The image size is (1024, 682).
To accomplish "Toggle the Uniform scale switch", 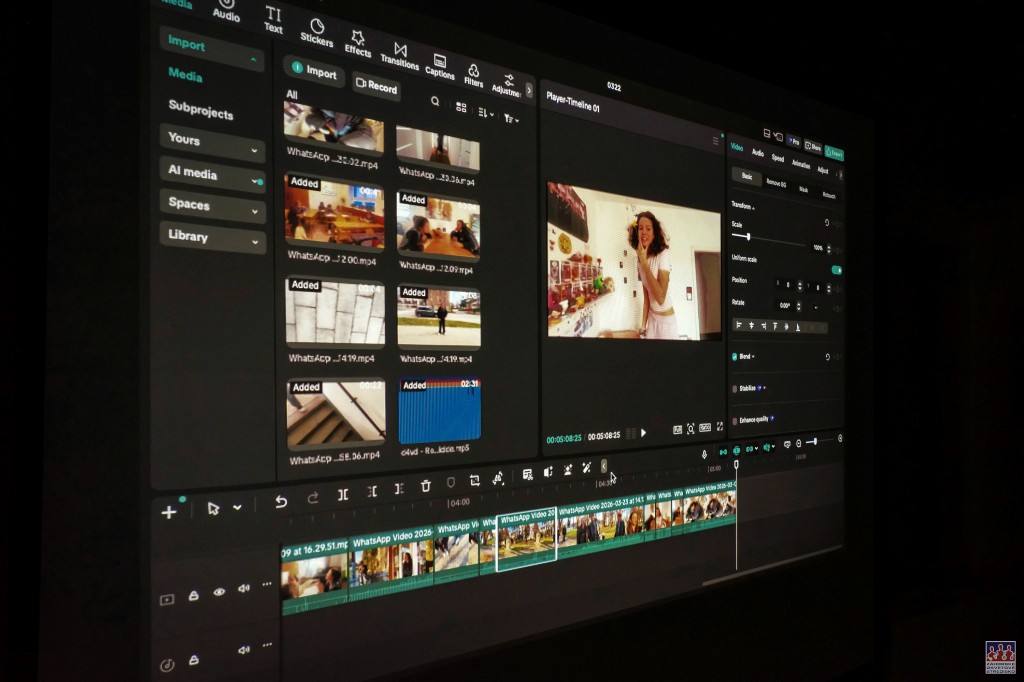I will pos(836,270).
